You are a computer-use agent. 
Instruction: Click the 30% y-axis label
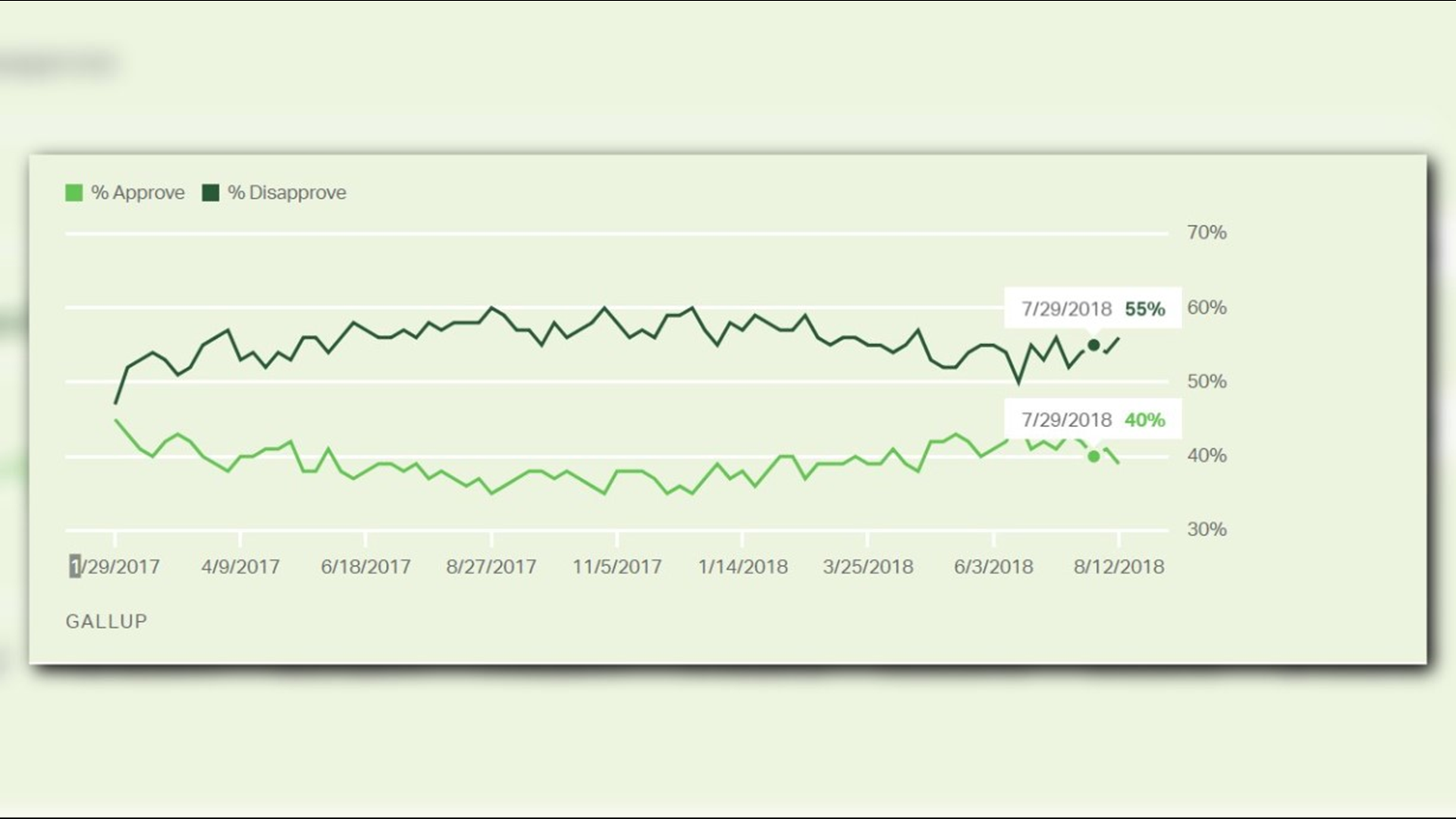tap(1207, 529)
